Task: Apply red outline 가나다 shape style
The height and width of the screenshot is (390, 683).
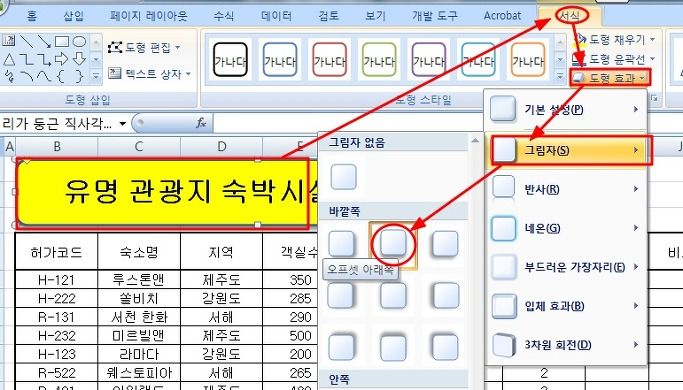Action: tap(330, 60)
